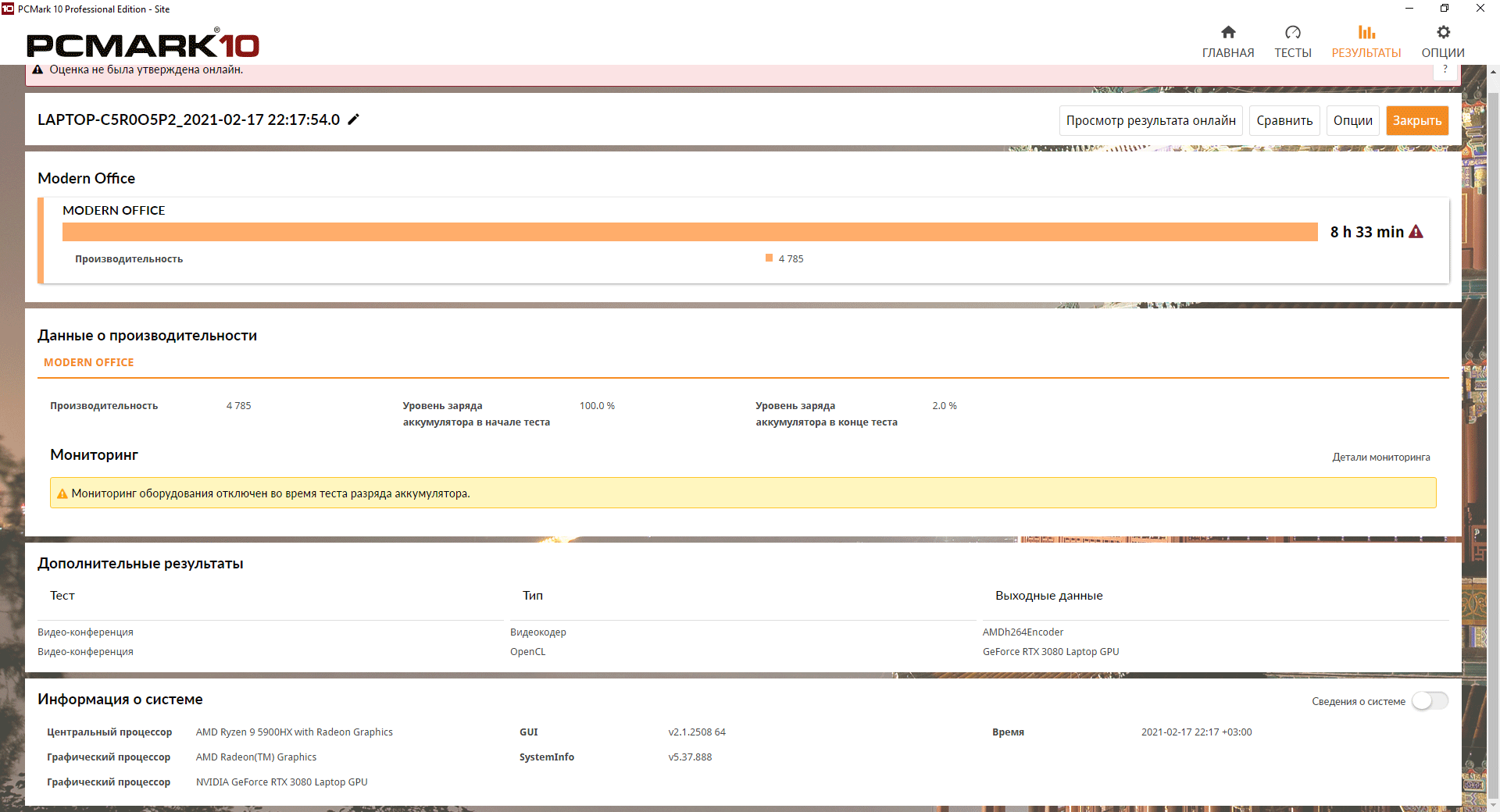The height and width of the screenshot is (812, 1500).
Task: Minimize the PCMark 10 window
Action: [1409, 9]
